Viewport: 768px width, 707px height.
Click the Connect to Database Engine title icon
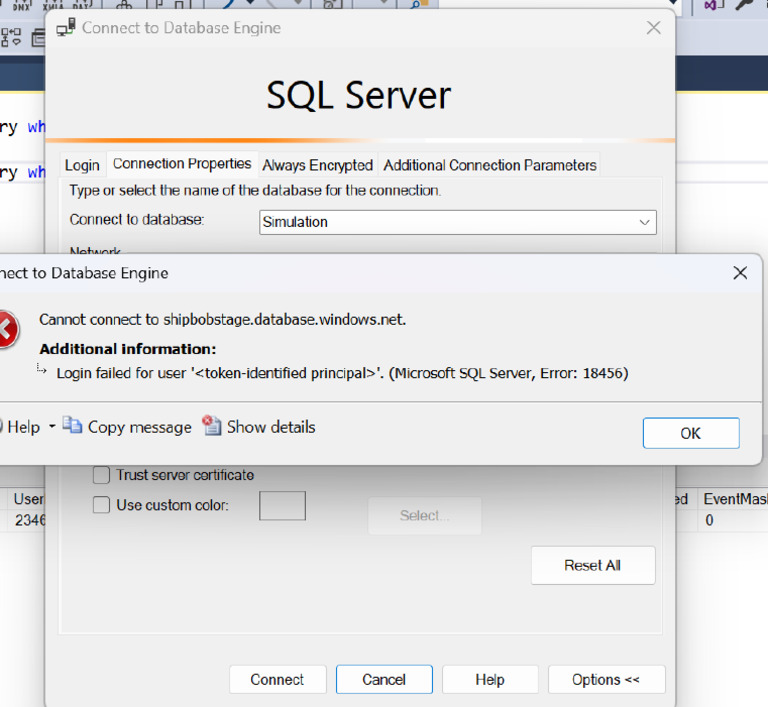[x=65, y=28]
